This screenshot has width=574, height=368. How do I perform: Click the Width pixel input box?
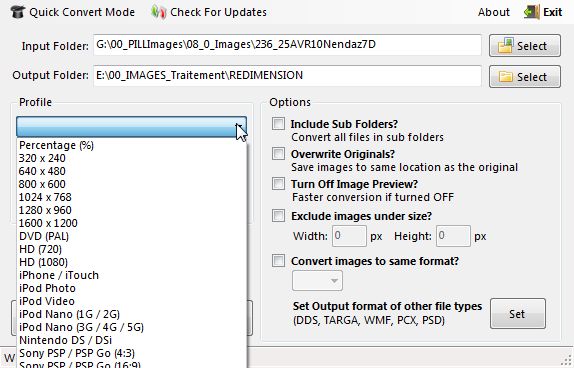(x=349, y=236)
